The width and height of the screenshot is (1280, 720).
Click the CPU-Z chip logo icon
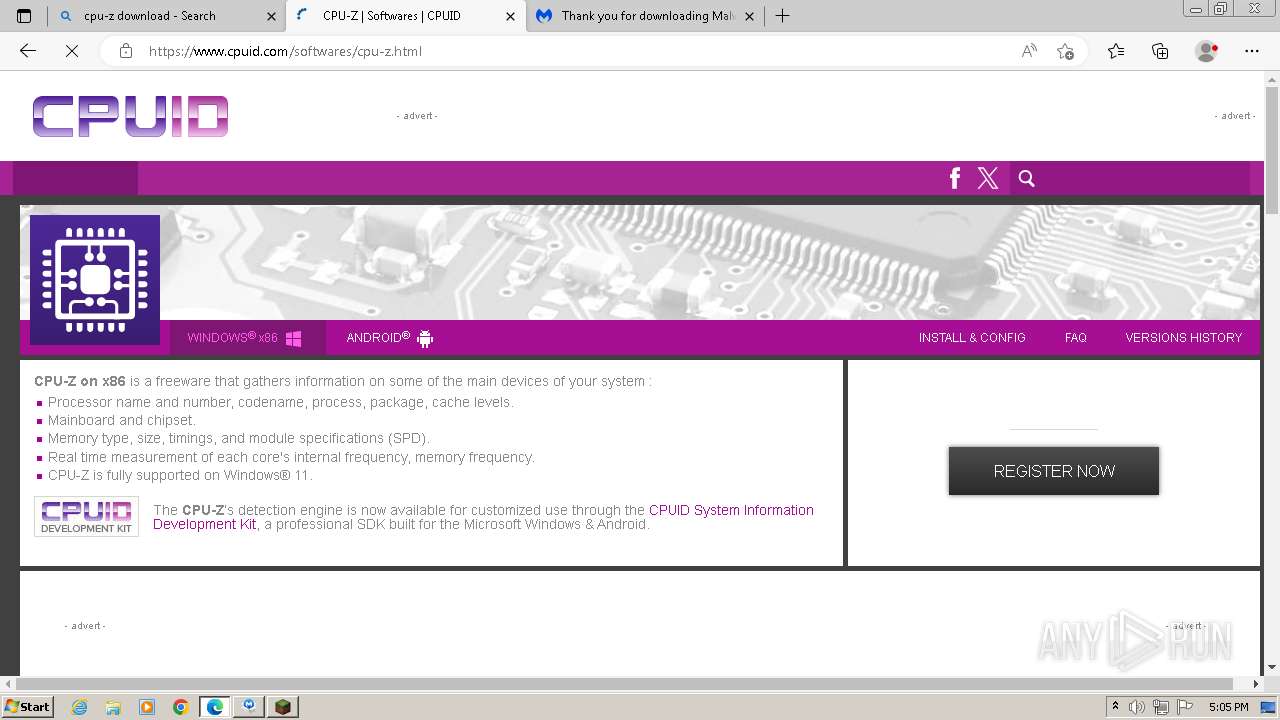click(95, 280)
